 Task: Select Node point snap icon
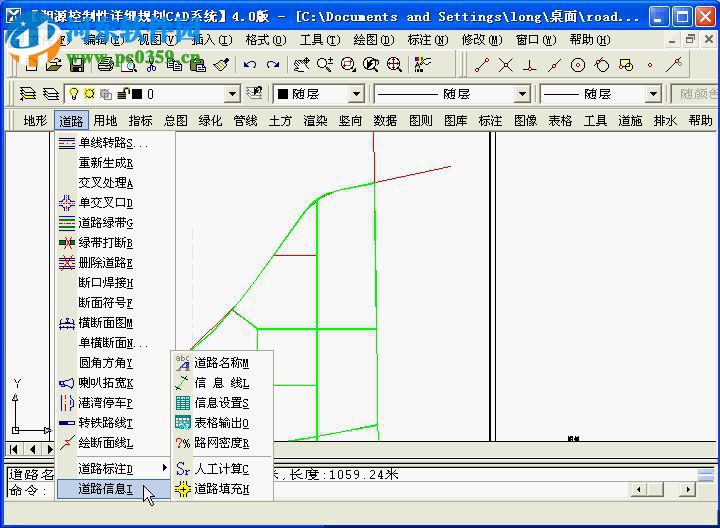650,65
